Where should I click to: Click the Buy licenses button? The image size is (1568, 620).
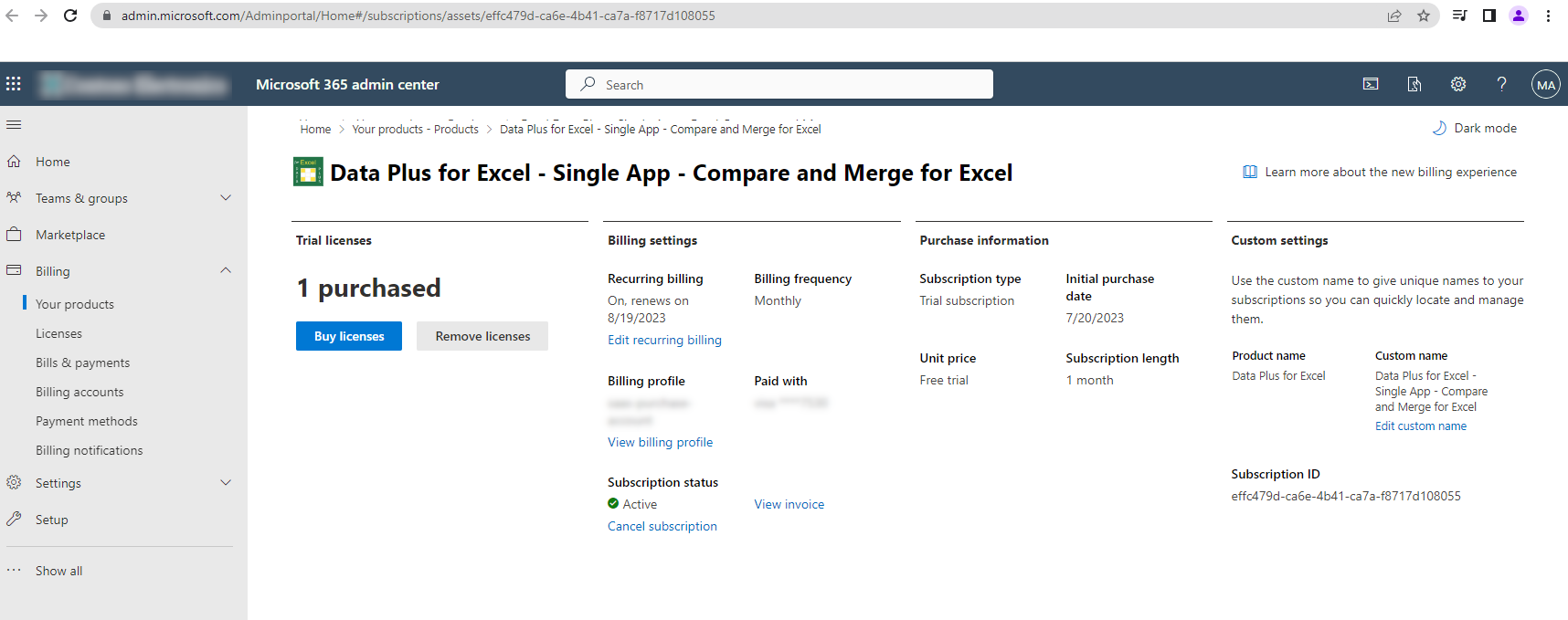[x=349, y=336]
